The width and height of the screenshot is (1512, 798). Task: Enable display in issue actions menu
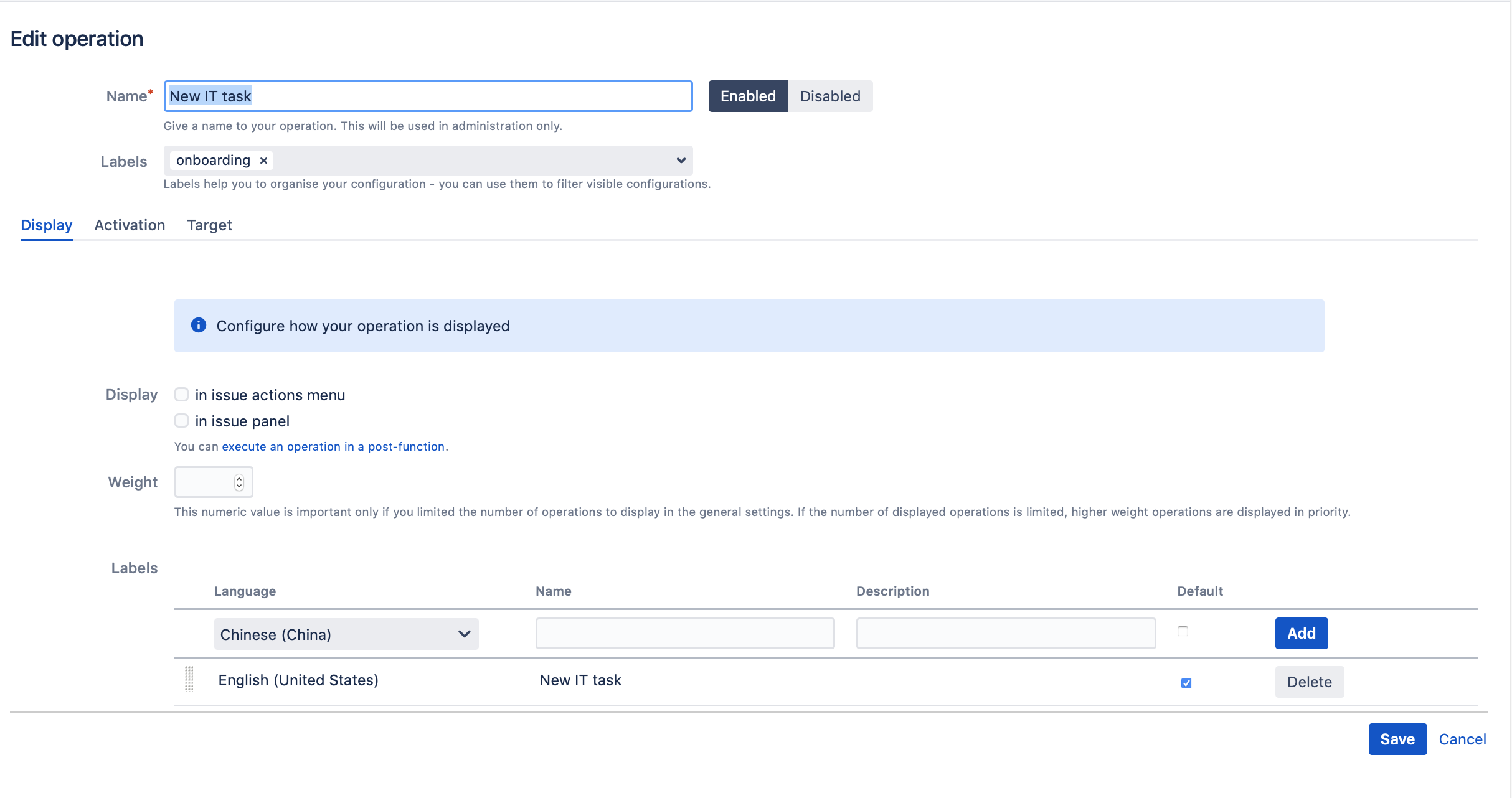pos(181,394)
